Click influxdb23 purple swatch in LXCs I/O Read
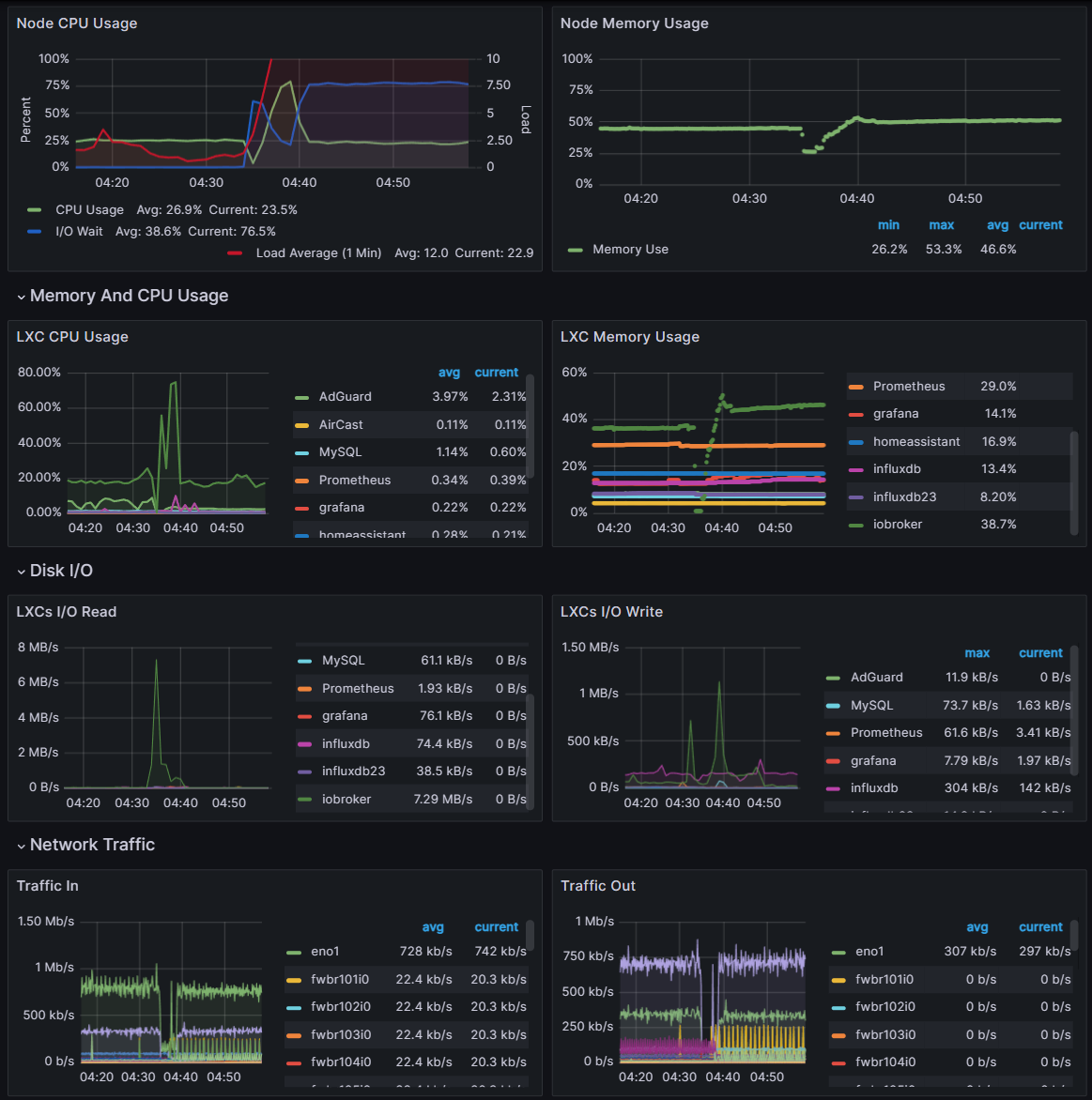The image size is (1092, 1100). tap(304, 772)
